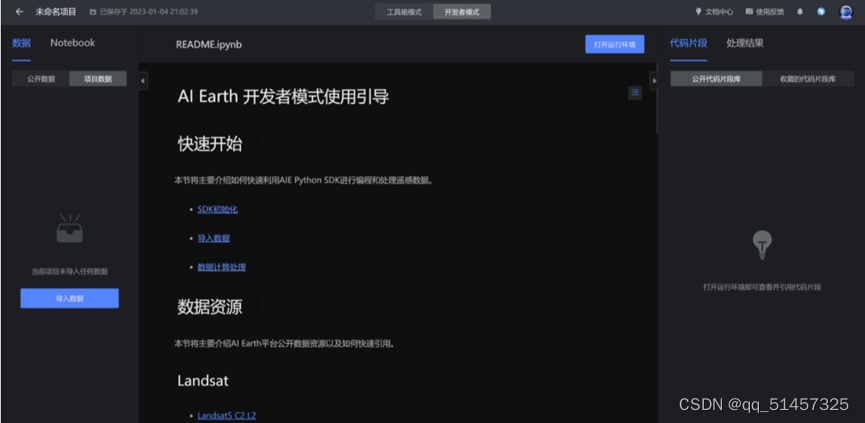Viewport: 865px width, 423px height.
Task: Click the 已保存于 2023-01-04 timestamp text
Action: coord(149,12)
